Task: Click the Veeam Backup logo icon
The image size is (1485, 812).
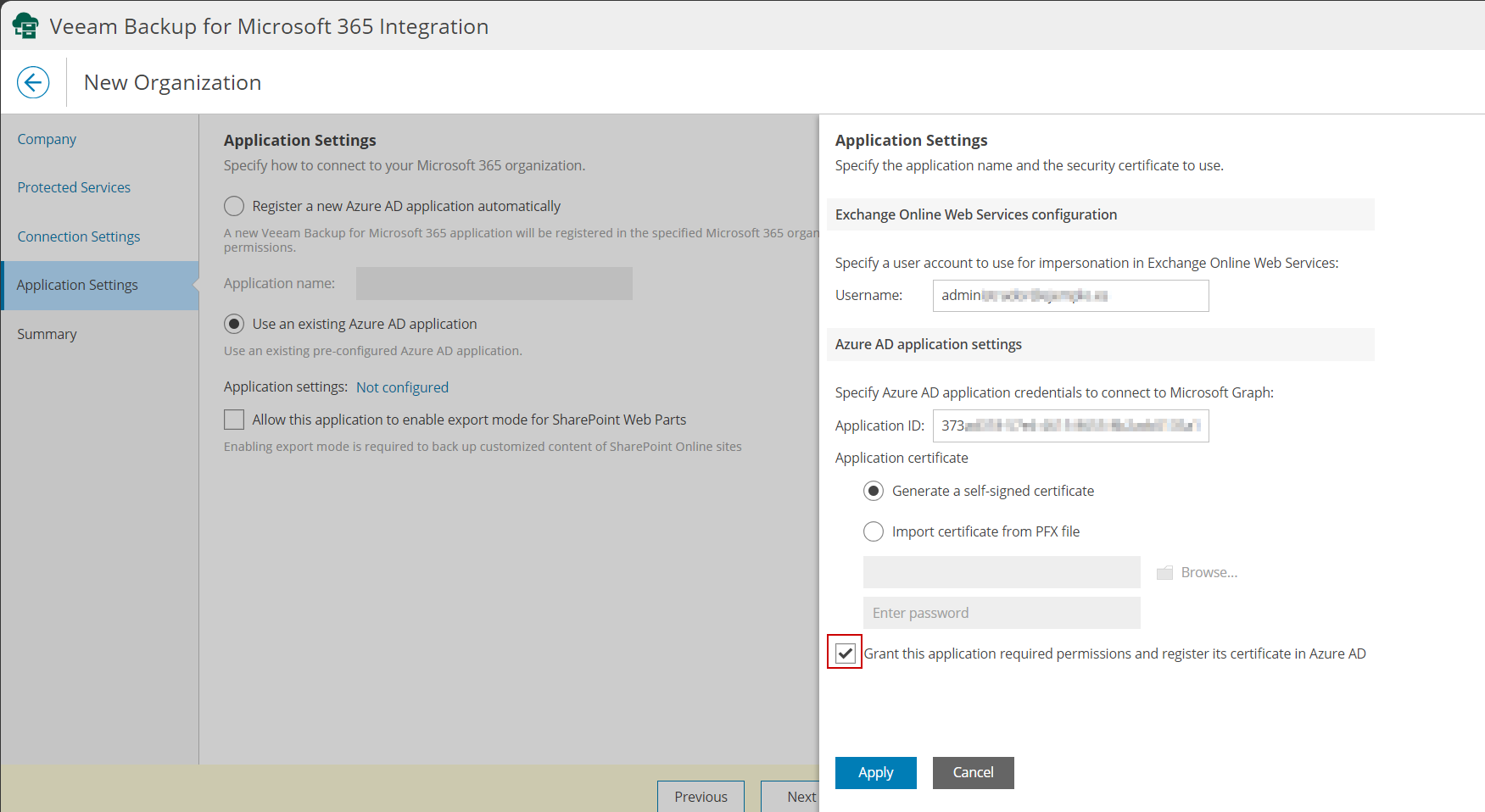Action: tap(25, 26)
